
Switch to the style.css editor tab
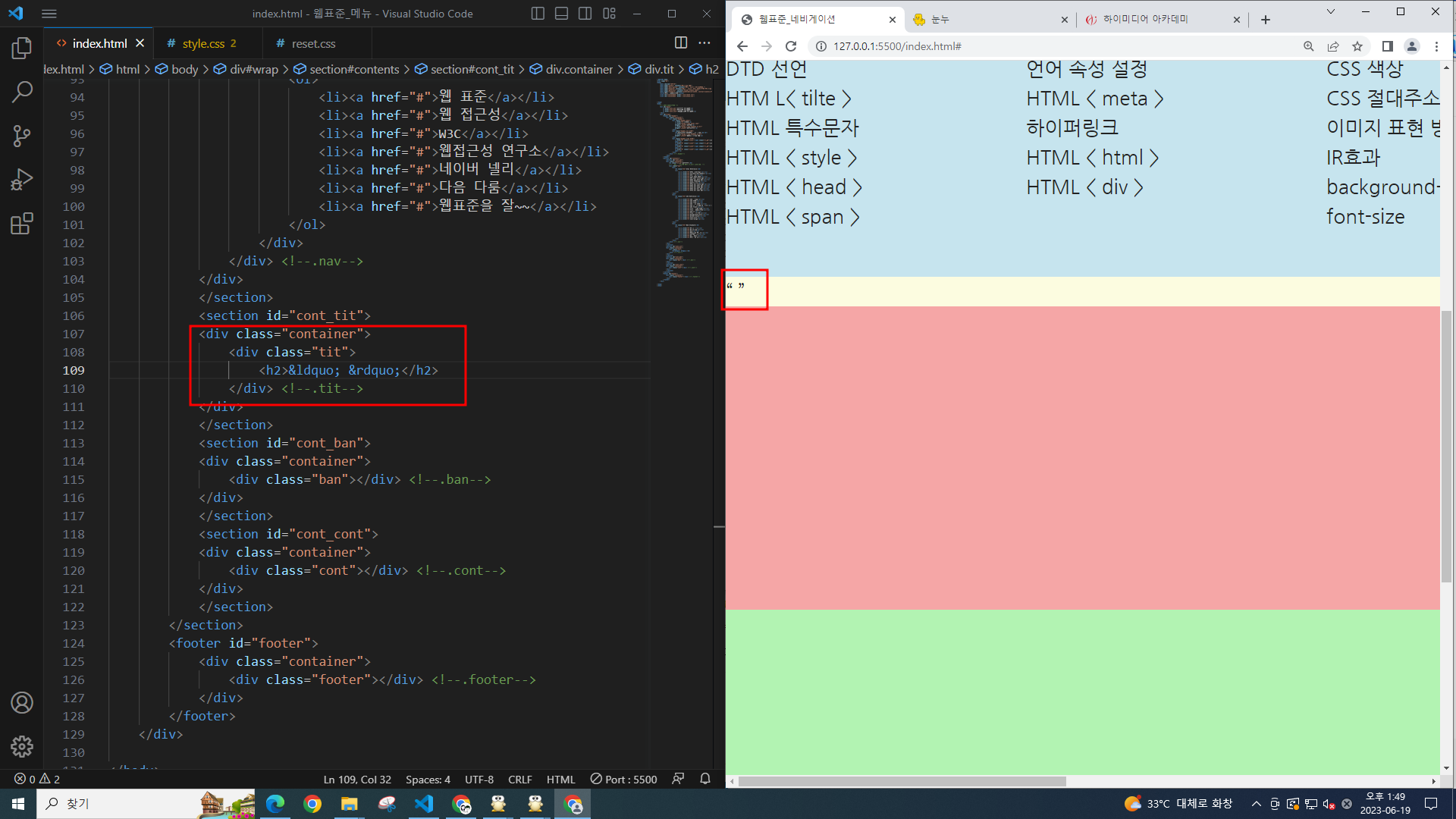(x=202, y=43)
